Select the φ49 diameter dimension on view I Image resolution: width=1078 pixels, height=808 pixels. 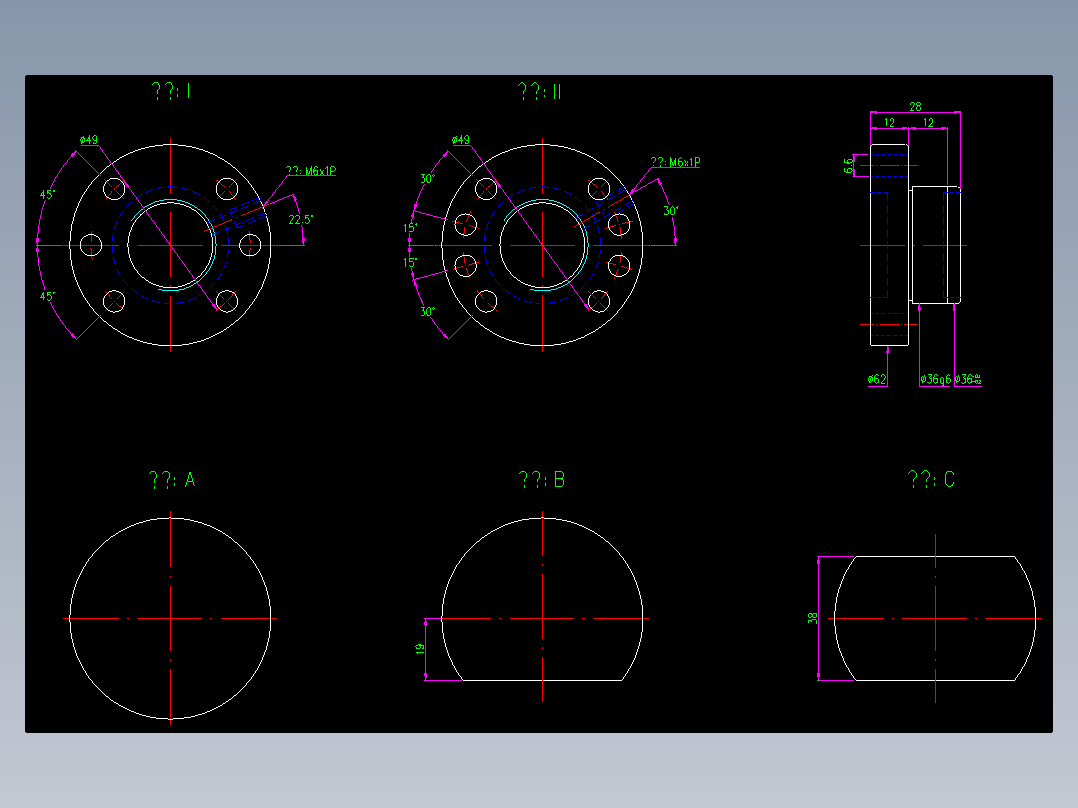(x=87, y=141)
